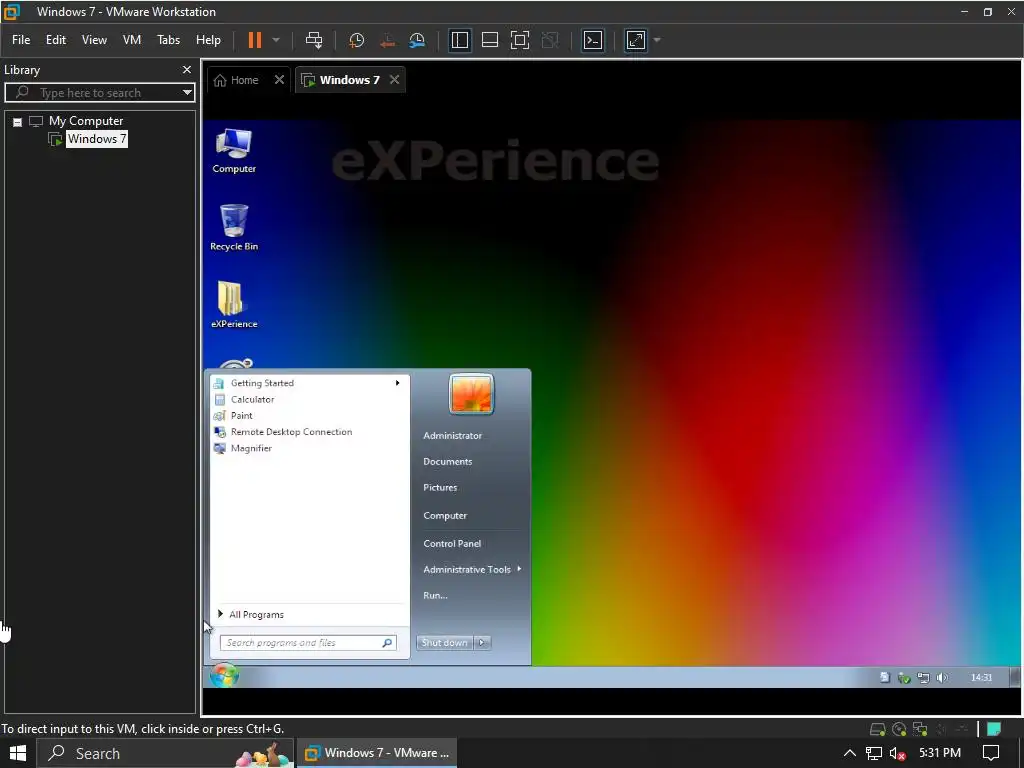Close the Windows 7 tab
This screenshot has width=1024, height=768.
pos(394,80)
